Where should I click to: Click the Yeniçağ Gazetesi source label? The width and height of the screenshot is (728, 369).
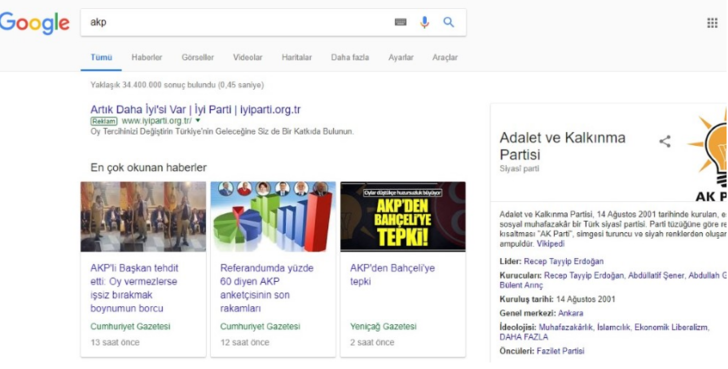pyautogui.click(x=383, y=327)
